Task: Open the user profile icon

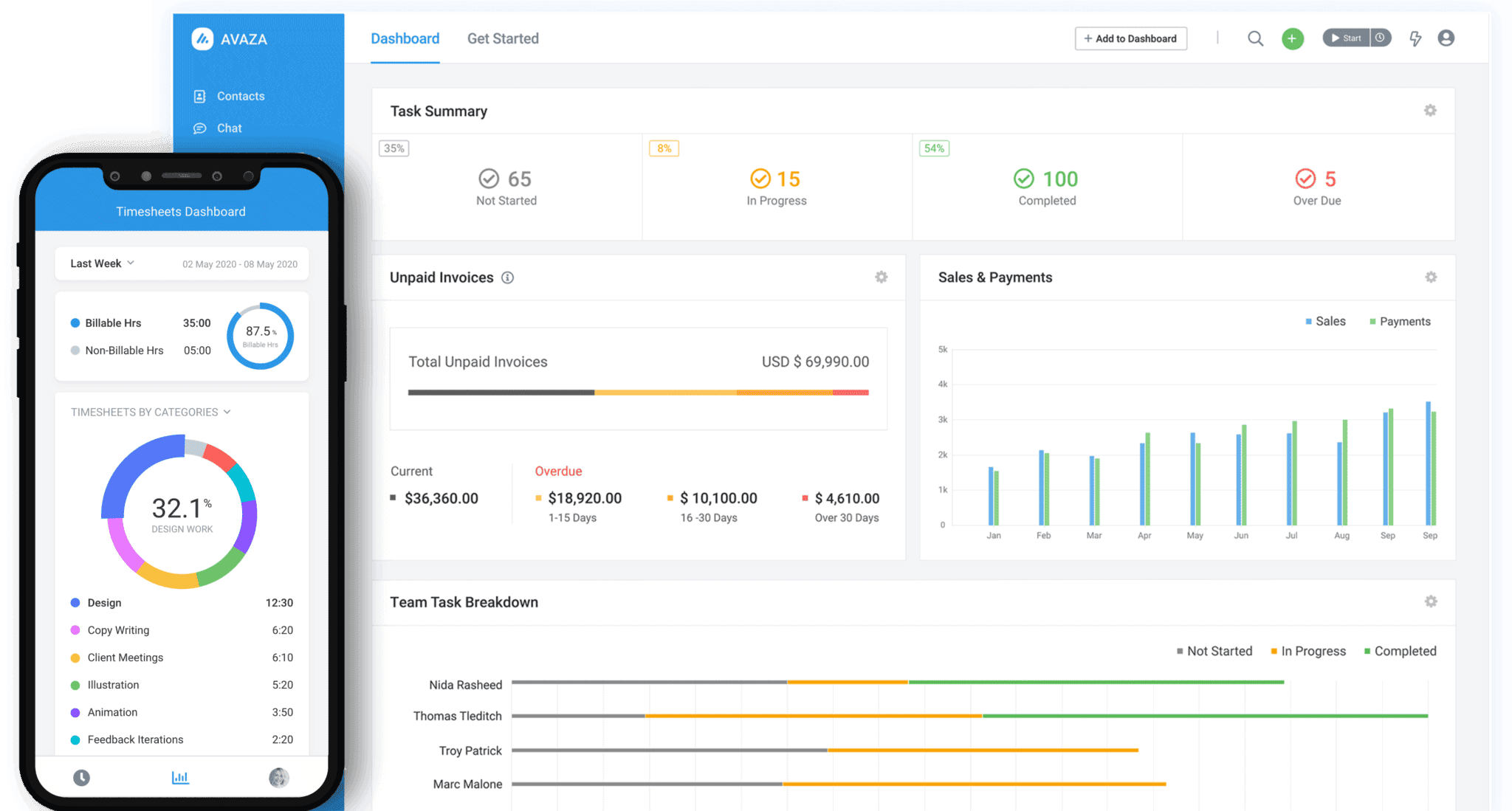Action: point(1446,38)
